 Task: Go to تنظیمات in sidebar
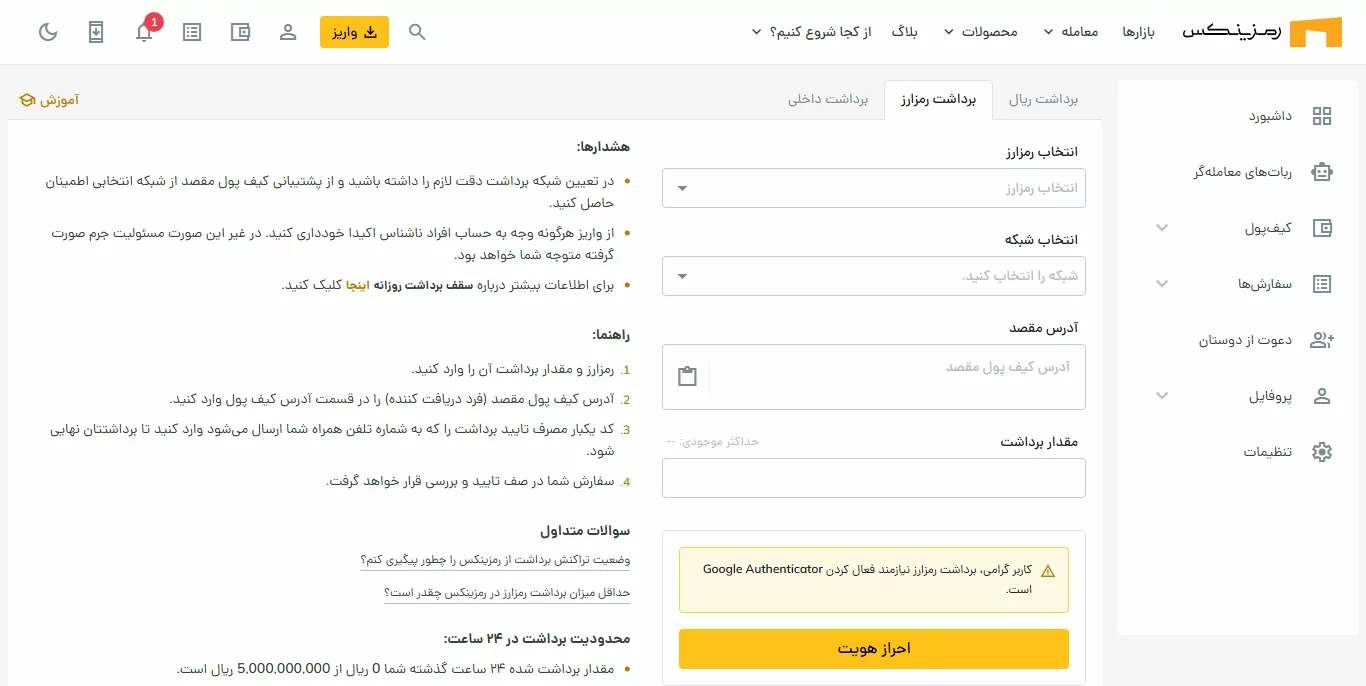[1268, 452]
